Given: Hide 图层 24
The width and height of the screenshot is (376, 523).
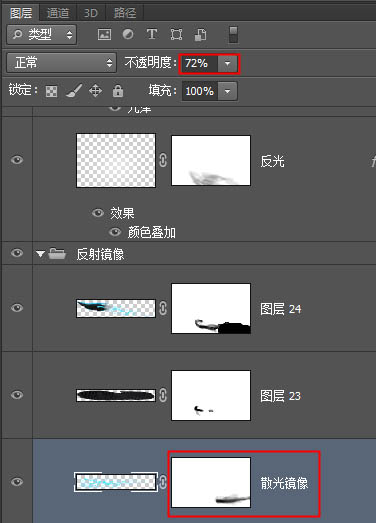Looking at the screenshot, I should click(x=17, y=307).
